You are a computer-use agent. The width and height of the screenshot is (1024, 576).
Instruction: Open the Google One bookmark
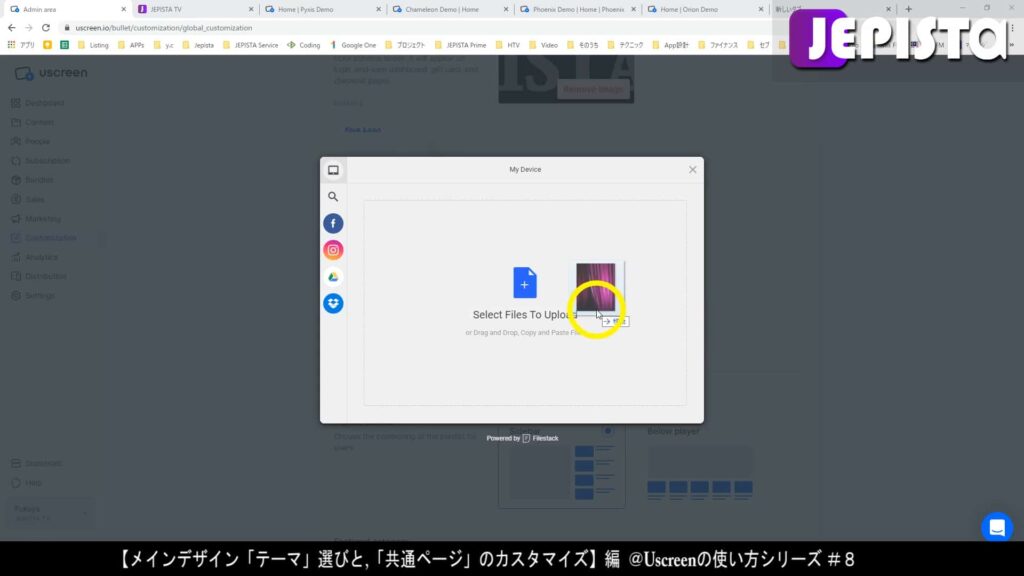[353, 45]
